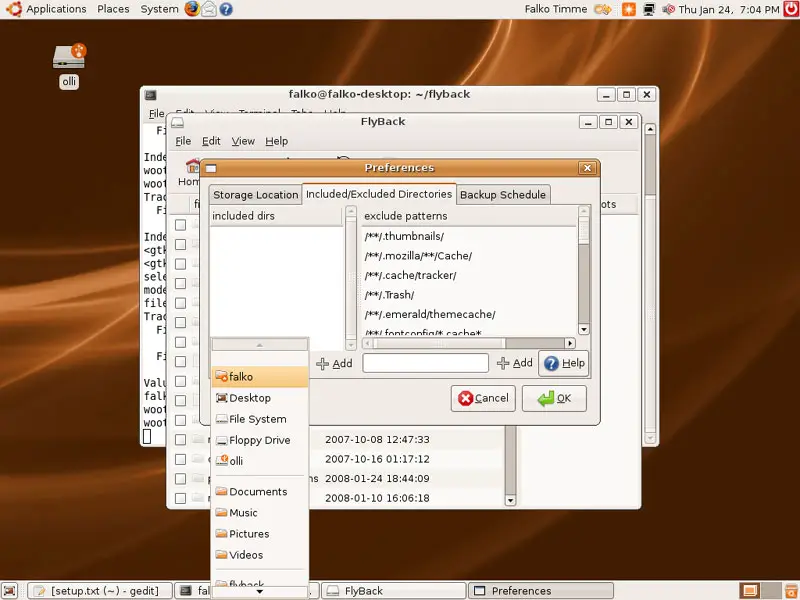Select Music in folder dropdown
This screenshot has height=600, width=800.
point(259,513)
